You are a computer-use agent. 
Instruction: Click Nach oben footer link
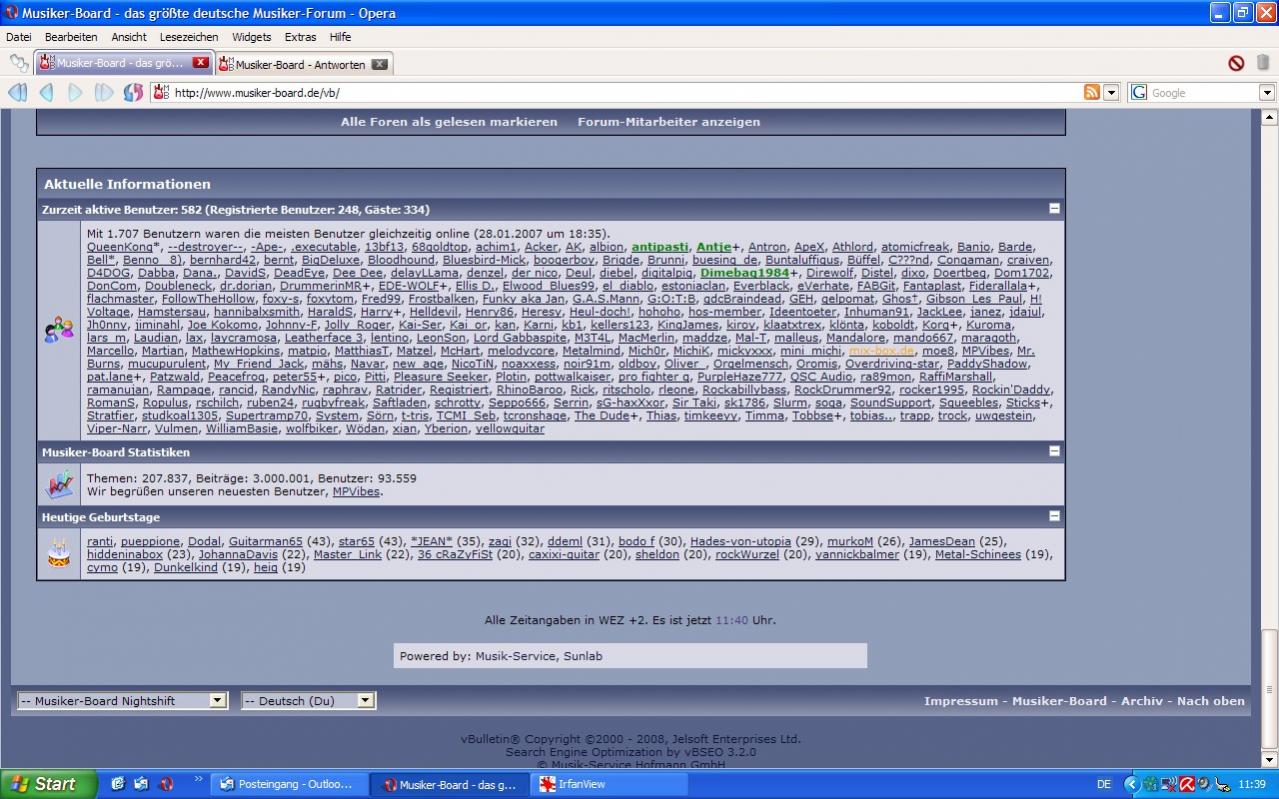[x=1211, y=701]
